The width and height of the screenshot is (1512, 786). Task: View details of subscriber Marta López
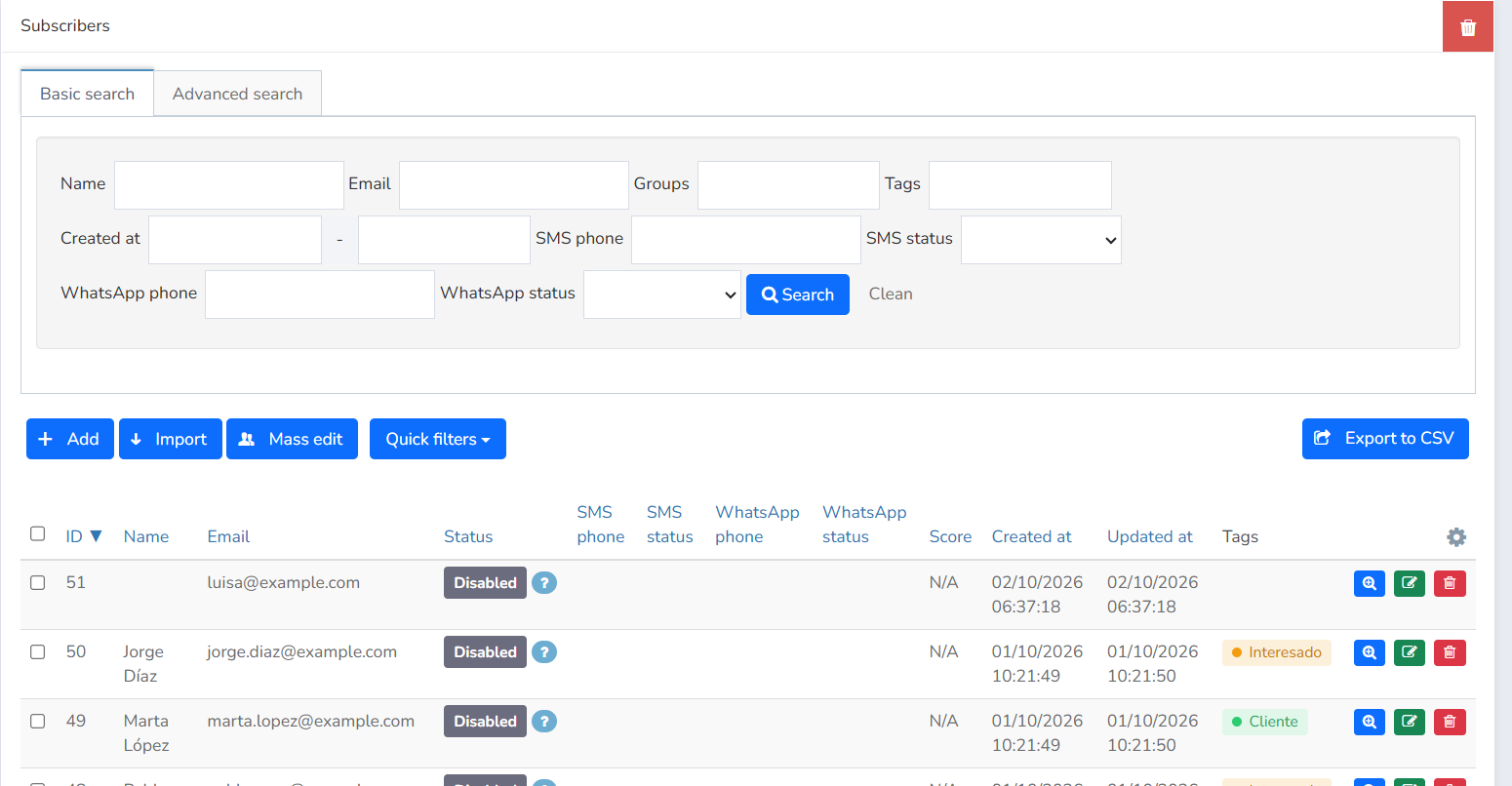tap(1369, 721)
